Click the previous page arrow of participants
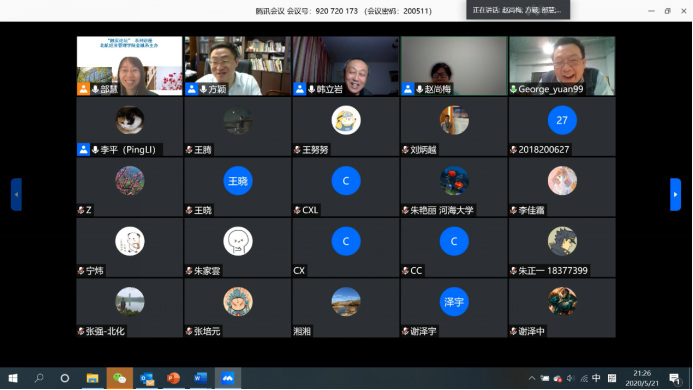The image size is (693, 390). coord(16,195)
